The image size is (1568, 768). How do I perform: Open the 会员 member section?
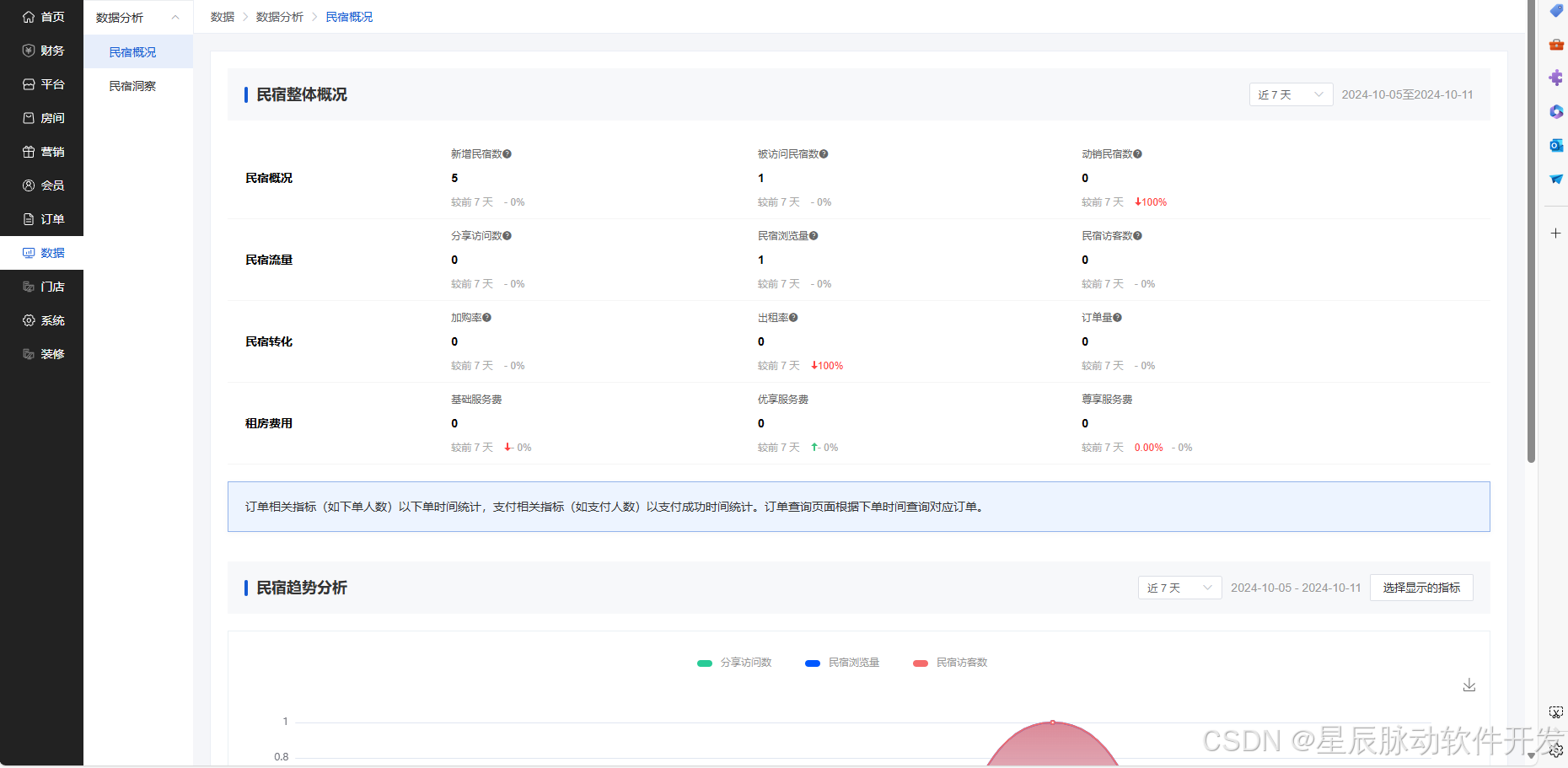(x=42, y=185)
